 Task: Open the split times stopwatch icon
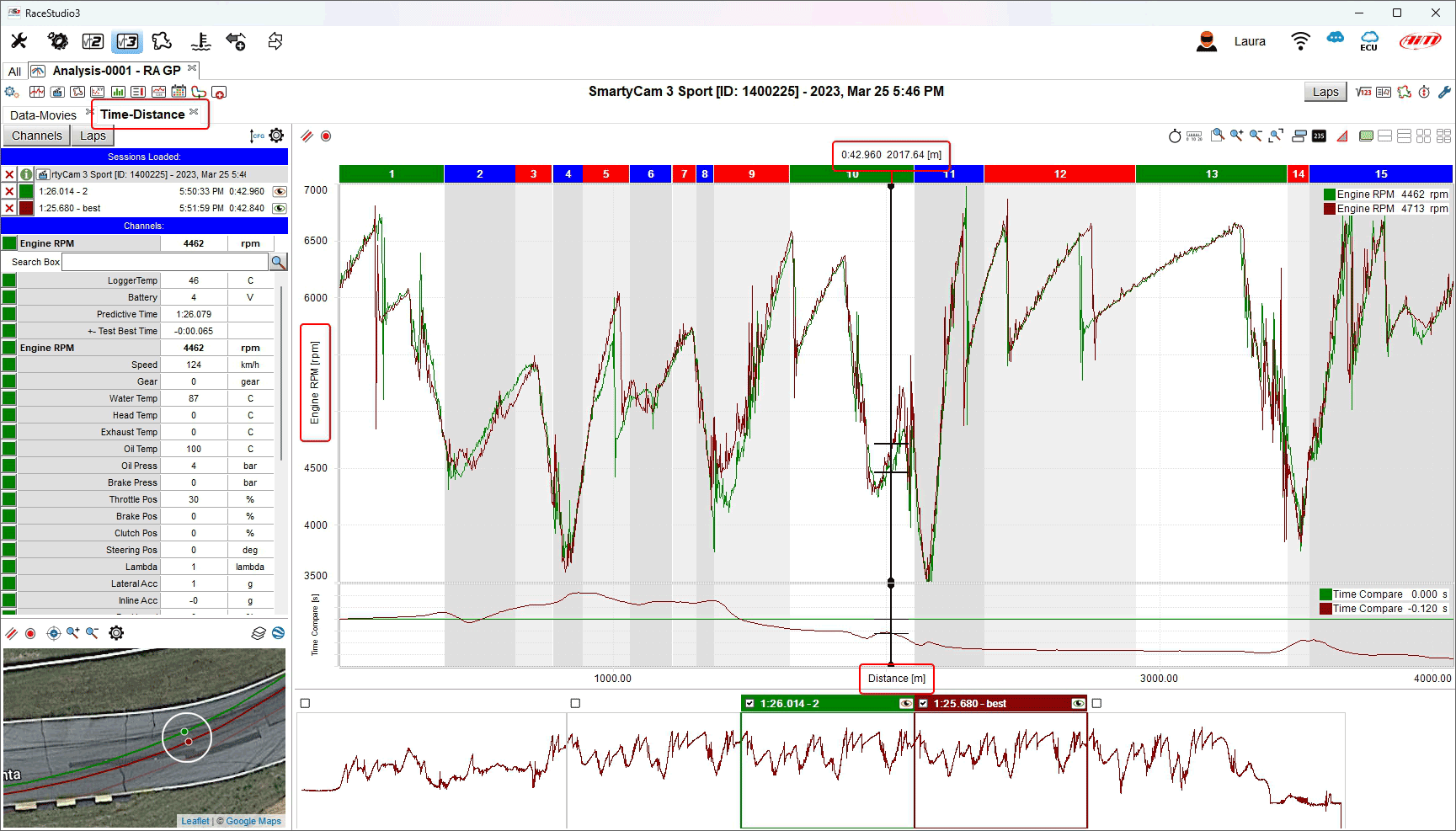point(1424,92)
